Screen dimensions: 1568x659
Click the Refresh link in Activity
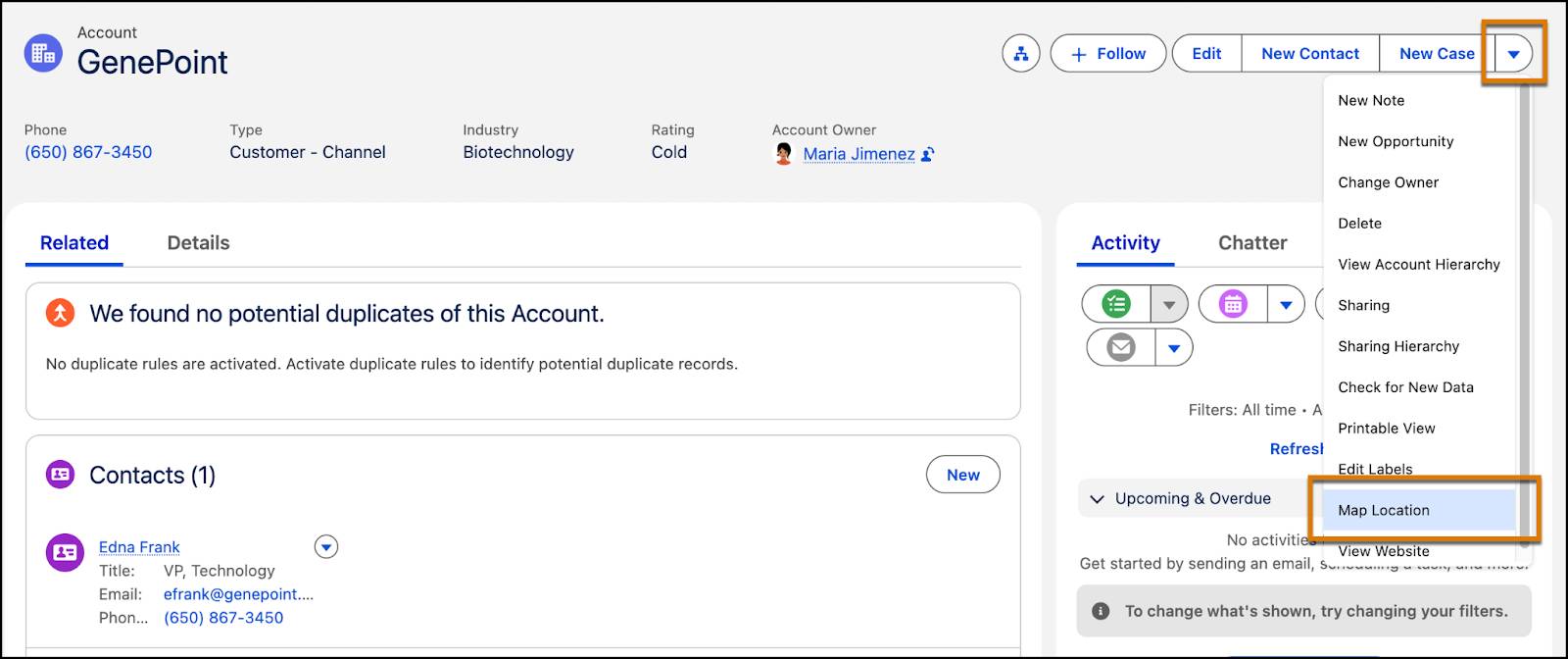(x=1297, y=449)
